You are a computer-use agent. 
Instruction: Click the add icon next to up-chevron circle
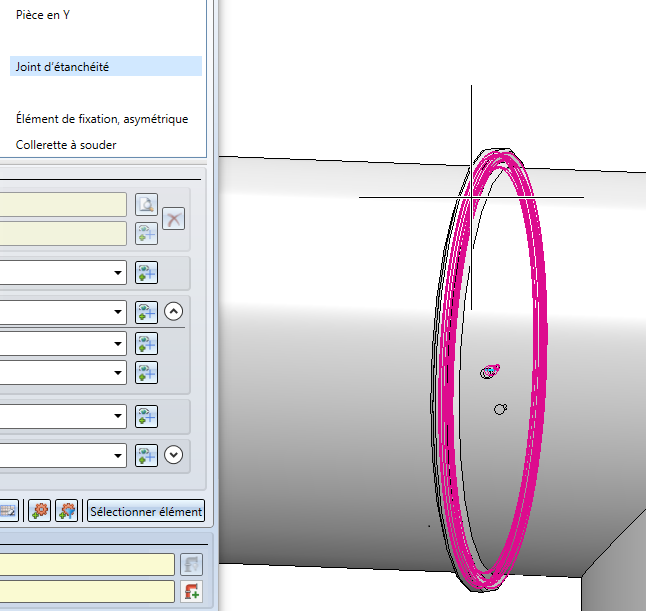pyautogui.click(x=146, y=312)
